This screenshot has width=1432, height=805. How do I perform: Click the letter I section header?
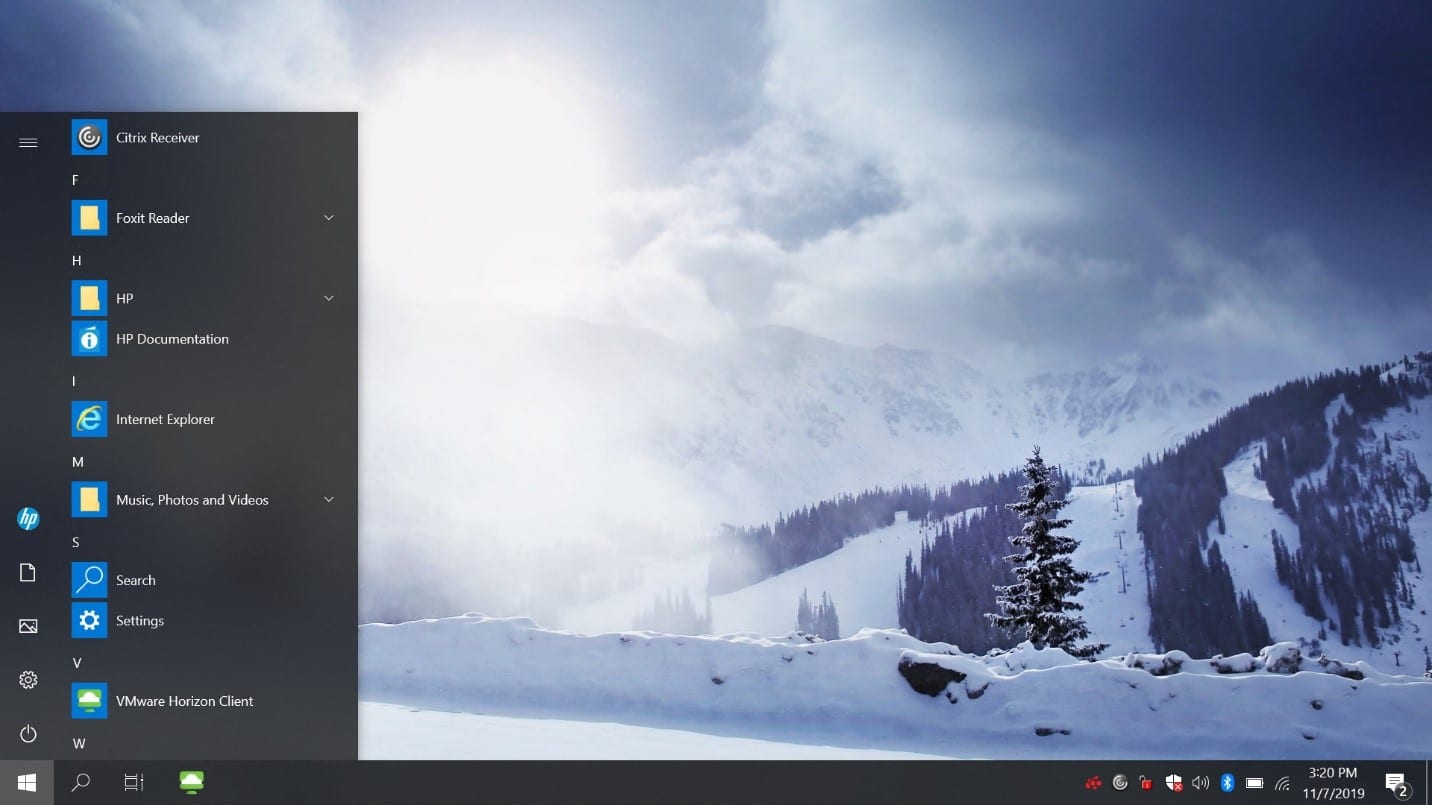coord(73,381)
